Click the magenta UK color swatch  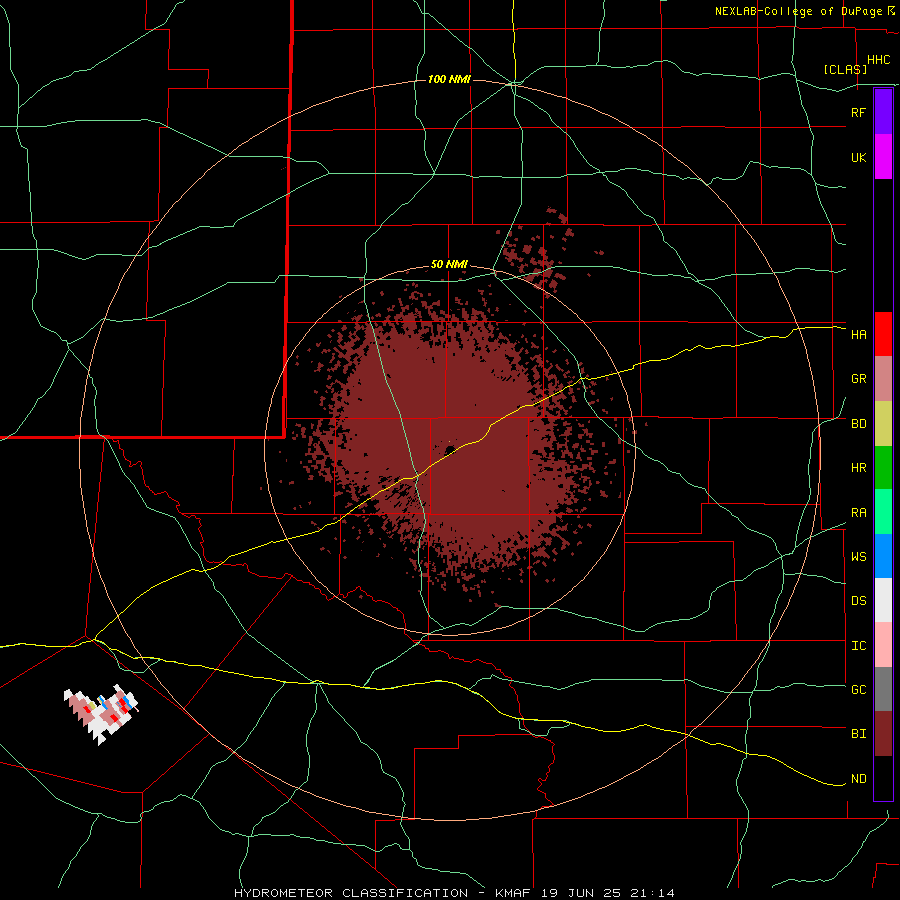pyautogui.click(x=883, y=157)
